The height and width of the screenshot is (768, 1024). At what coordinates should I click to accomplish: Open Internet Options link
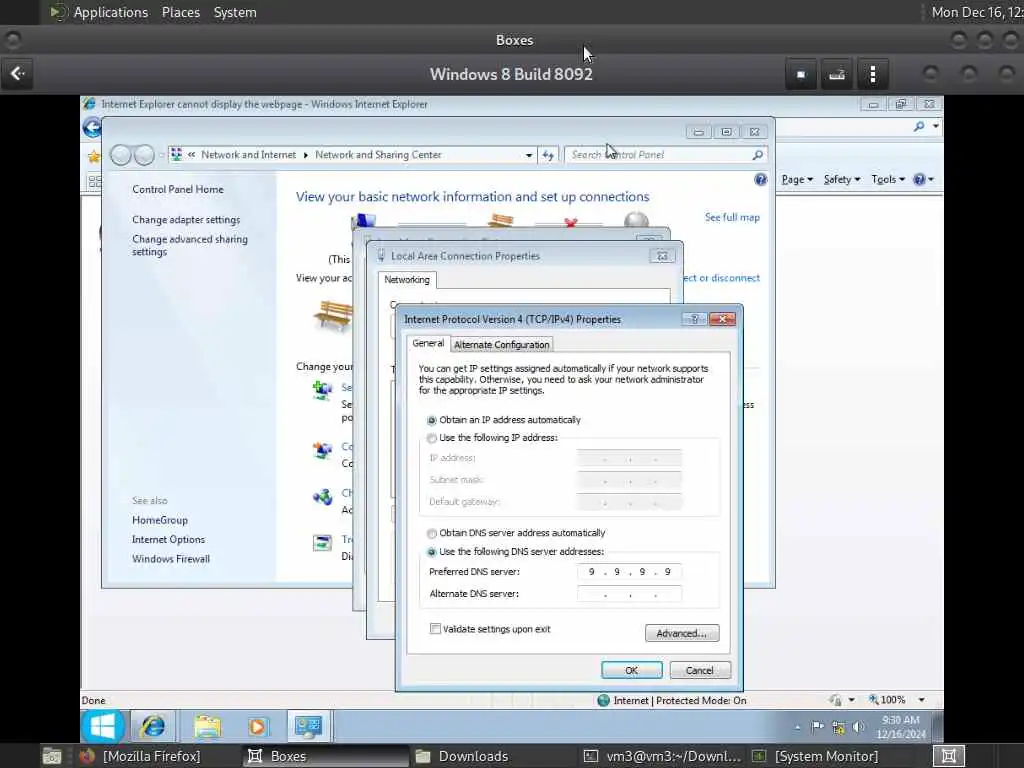pos(168,539)
